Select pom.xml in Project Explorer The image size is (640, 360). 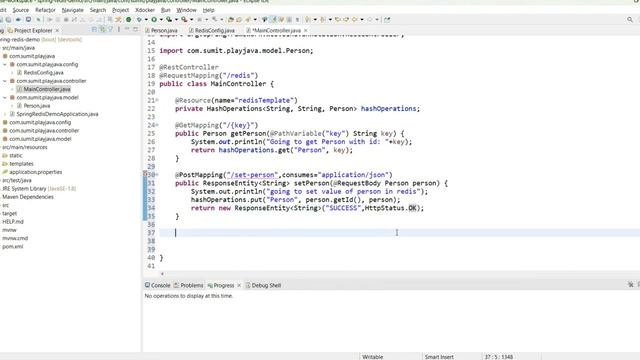coord(13,247)
